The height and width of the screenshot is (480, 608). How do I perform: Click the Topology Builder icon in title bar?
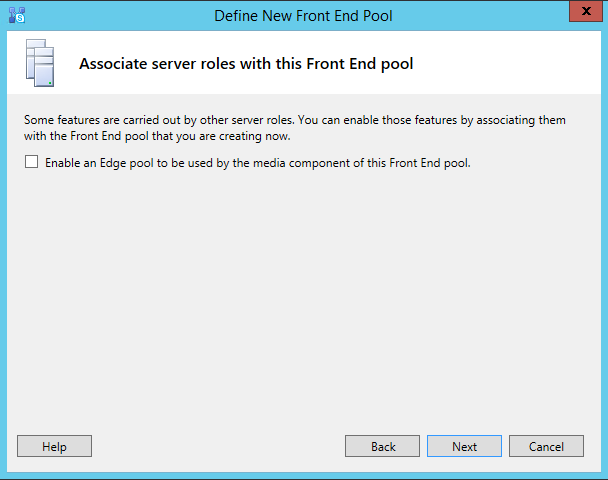point(16,15)
